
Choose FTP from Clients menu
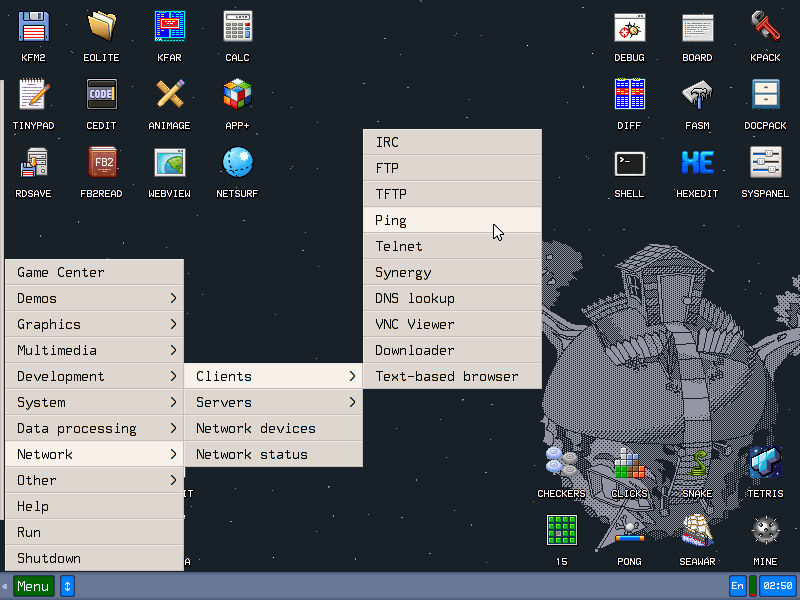453,168
